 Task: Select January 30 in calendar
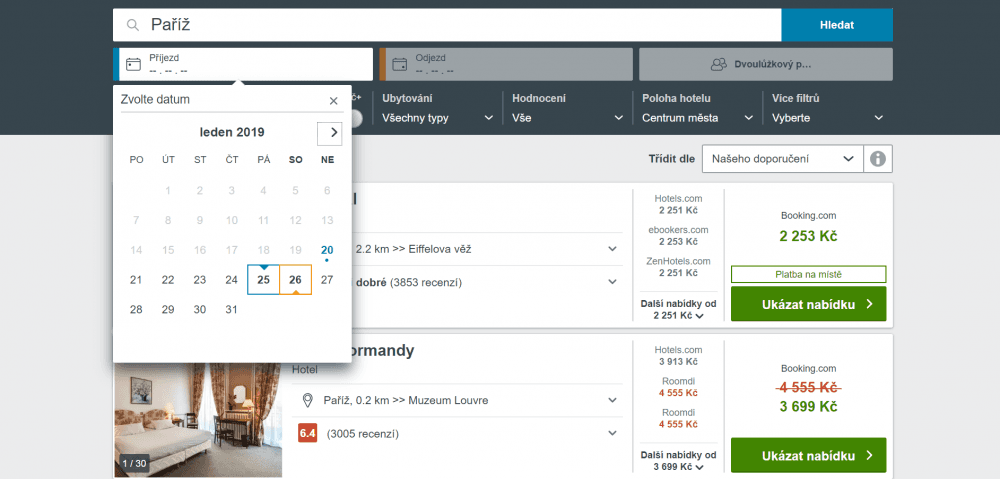pos(200,309)
